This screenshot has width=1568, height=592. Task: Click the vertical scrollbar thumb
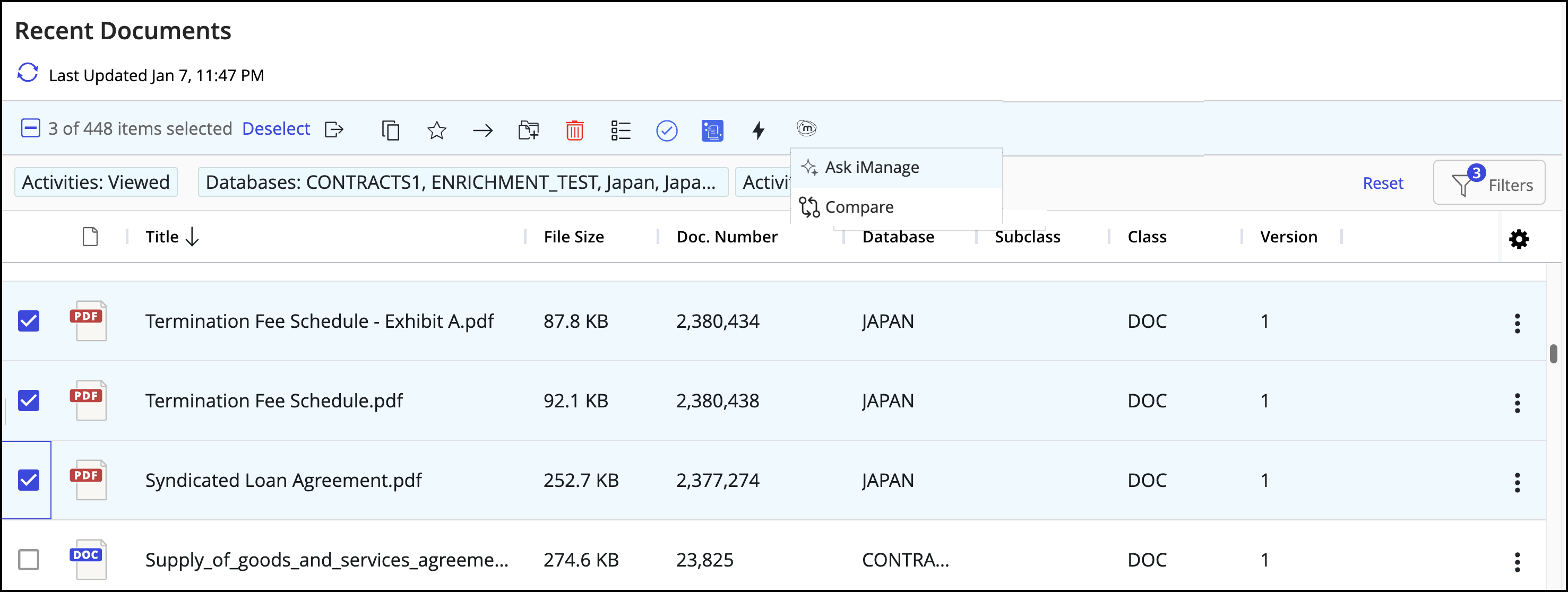point(1553,353)
